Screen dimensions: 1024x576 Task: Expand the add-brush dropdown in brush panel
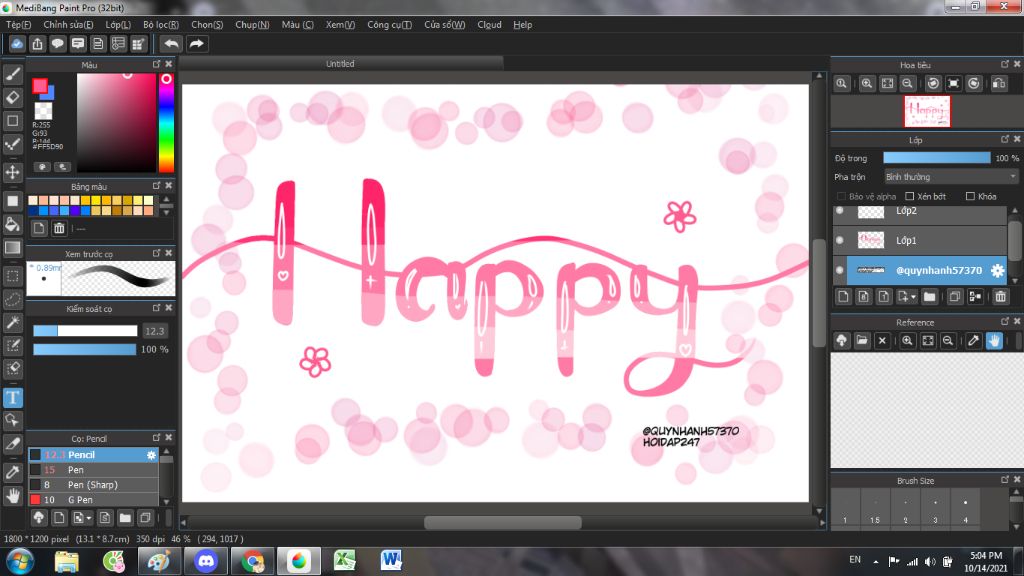pyautogui.click(x=89, y=518)
